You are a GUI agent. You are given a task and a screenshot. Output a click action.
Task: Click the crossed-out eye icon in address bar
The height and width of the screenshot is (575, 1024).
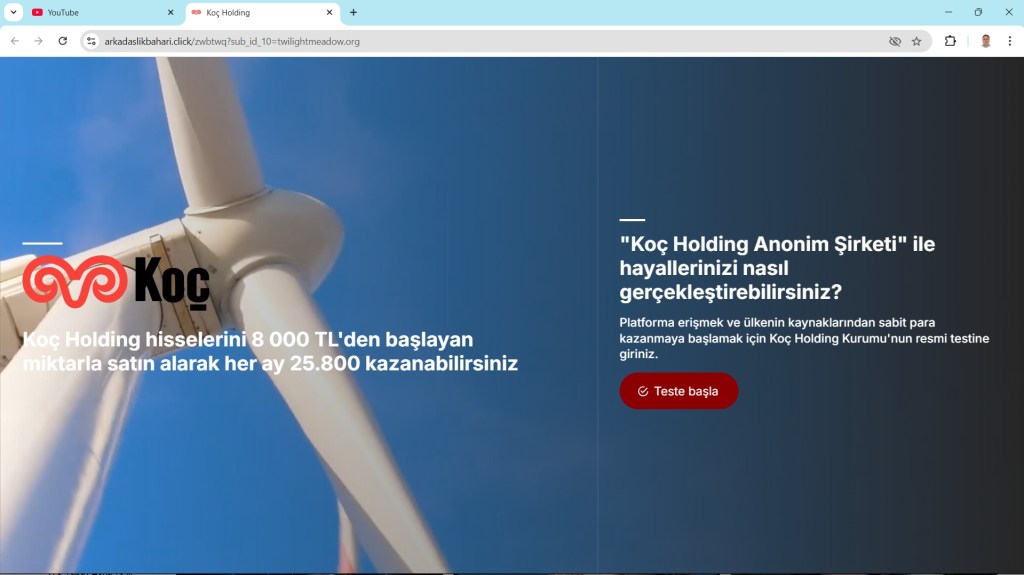point(895,41)
